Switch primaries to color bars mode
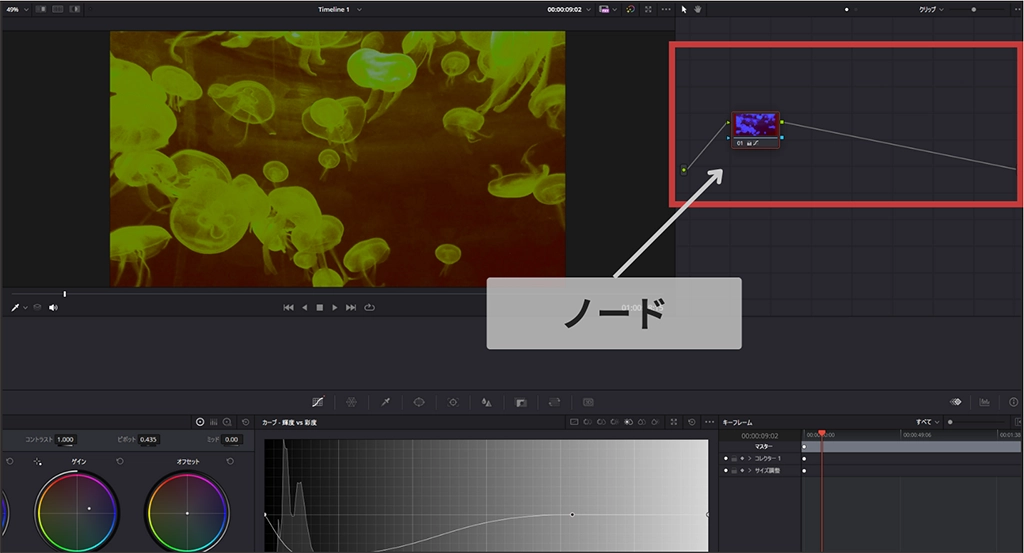This screenshot has height=553, width=1024. [x=214, y=422]
